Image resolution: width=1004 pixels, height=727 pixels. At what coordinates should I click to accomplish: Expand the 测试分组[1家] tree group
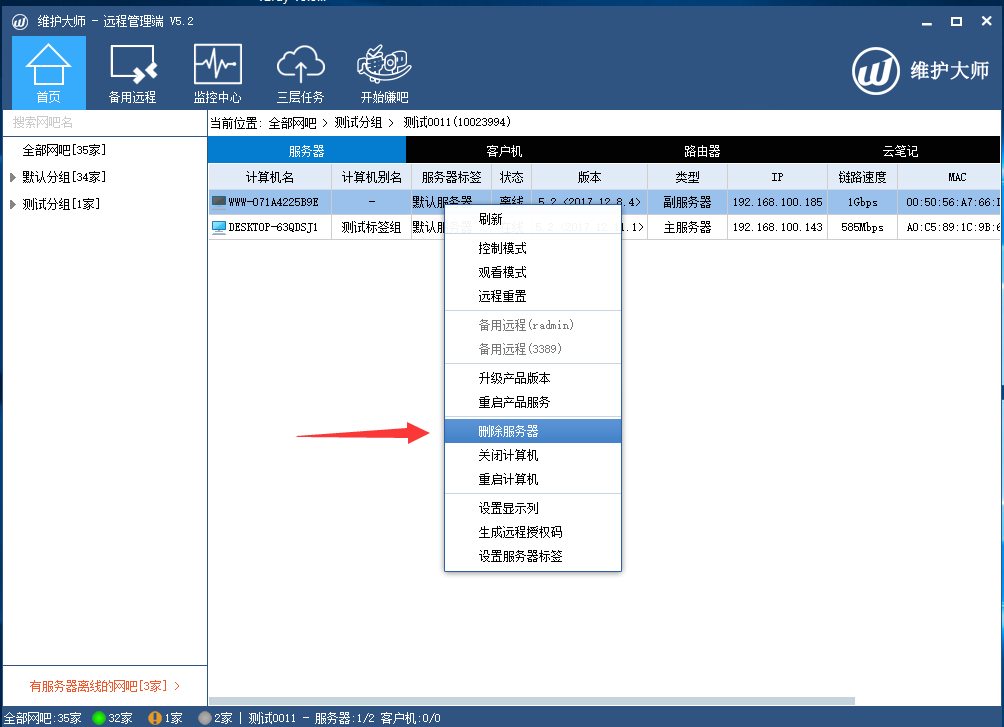coord(12,204)
